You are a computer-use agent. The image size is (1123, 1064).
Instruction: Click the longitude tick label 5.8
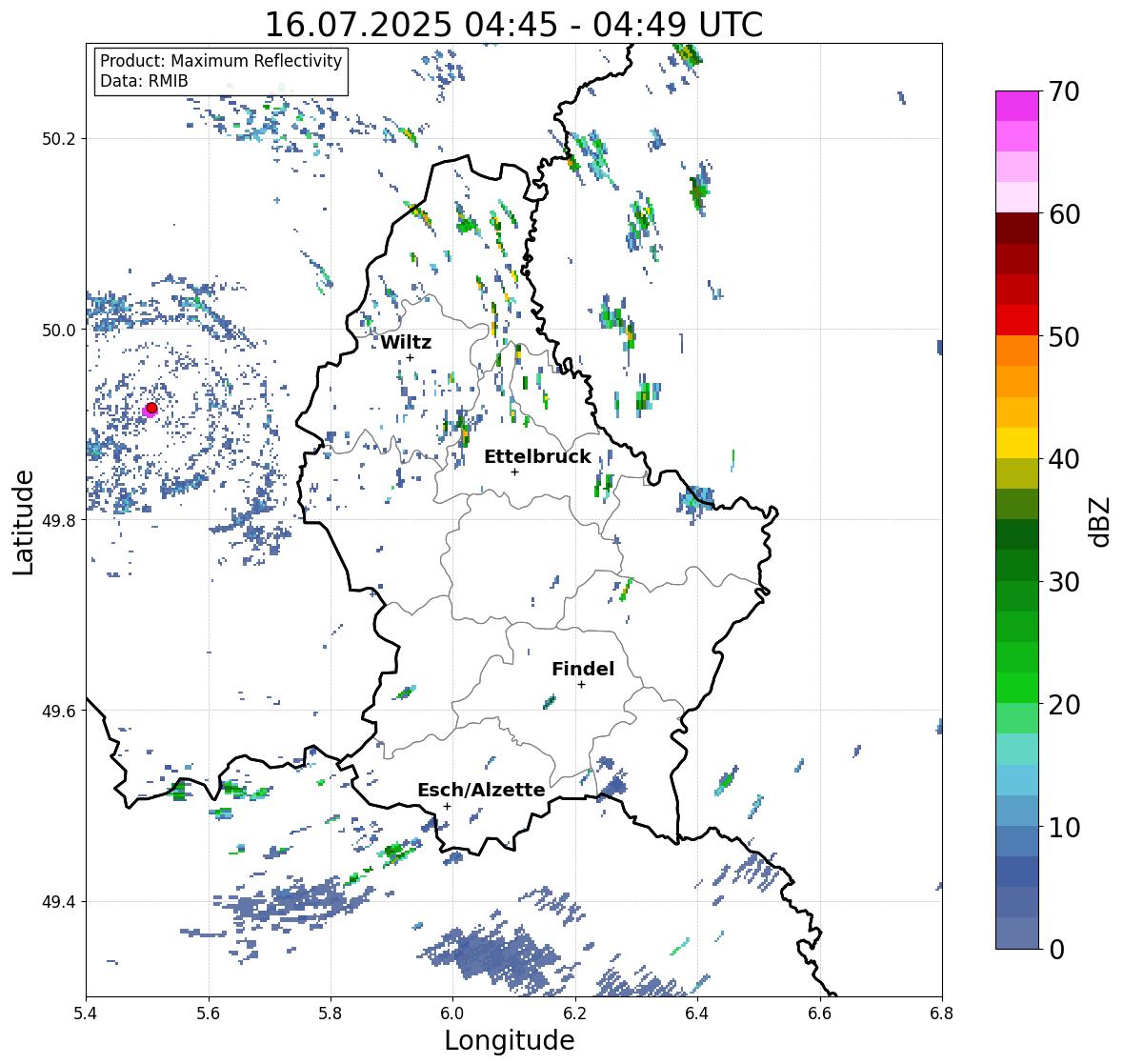click(331, 1014)
